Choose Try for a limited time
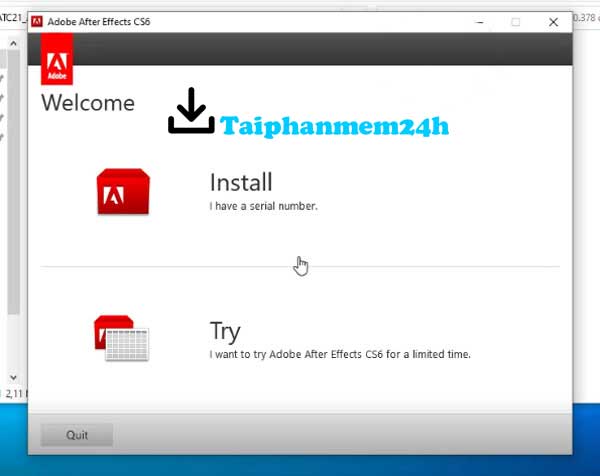600x476 pixels. click(225, 331)
